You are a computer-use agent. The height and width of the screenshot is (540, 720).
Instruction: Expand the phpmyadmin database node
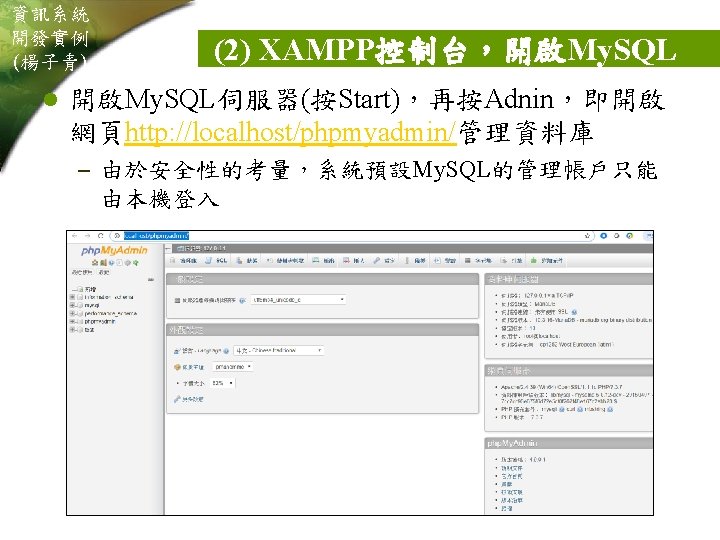tap(73, 321)
